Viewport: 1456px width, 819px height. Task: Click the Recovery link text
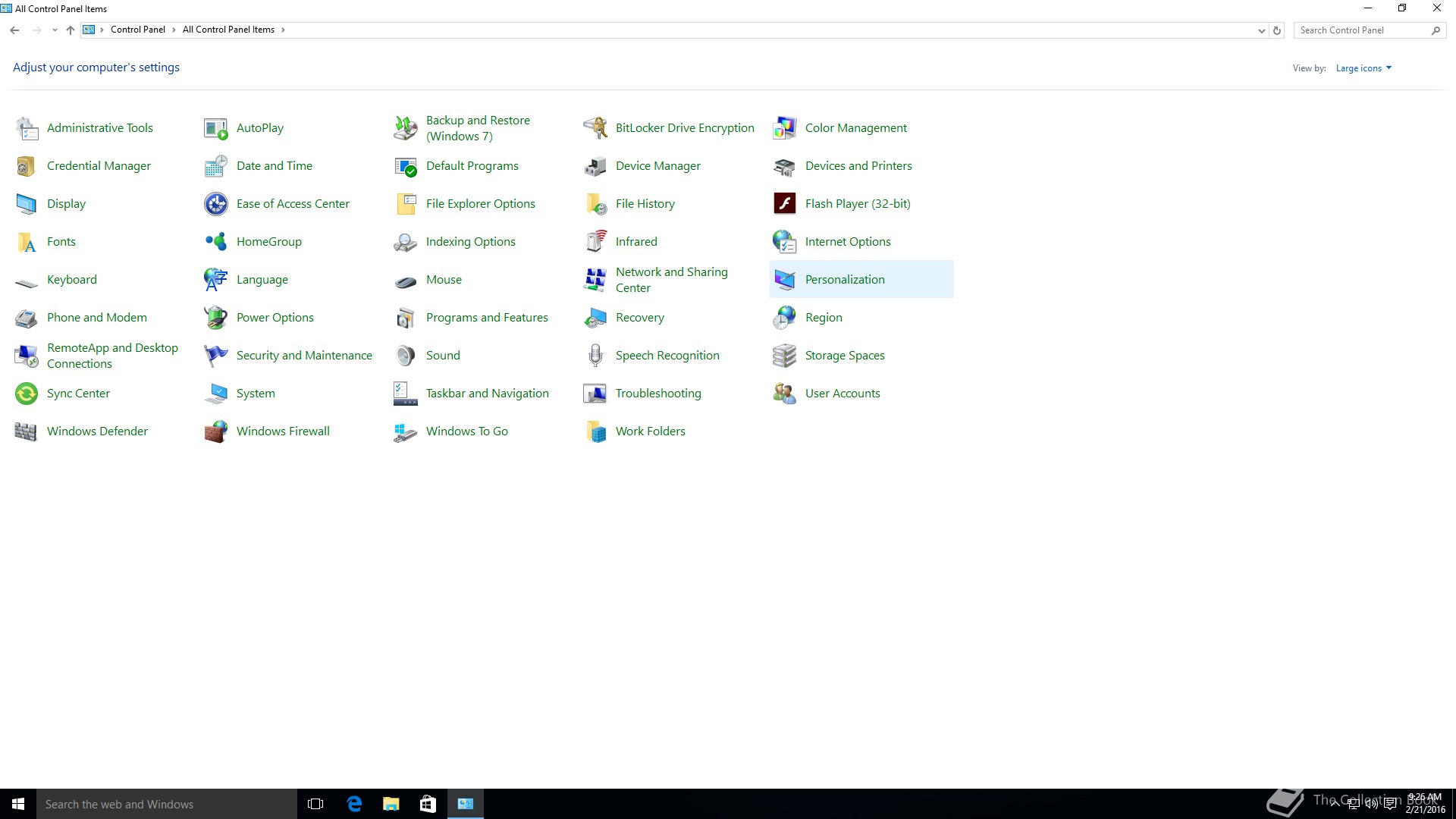[640, 318]
